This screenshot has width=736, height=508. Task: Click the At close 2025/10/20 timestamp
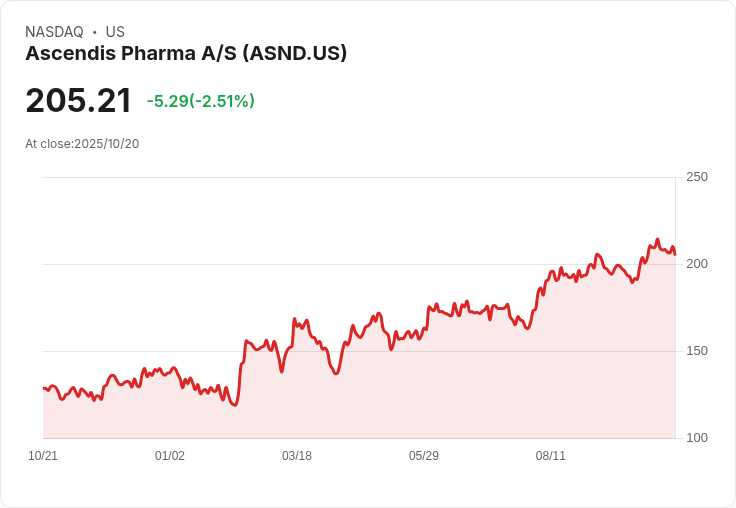pyautogui.click(x=82, y=144)
